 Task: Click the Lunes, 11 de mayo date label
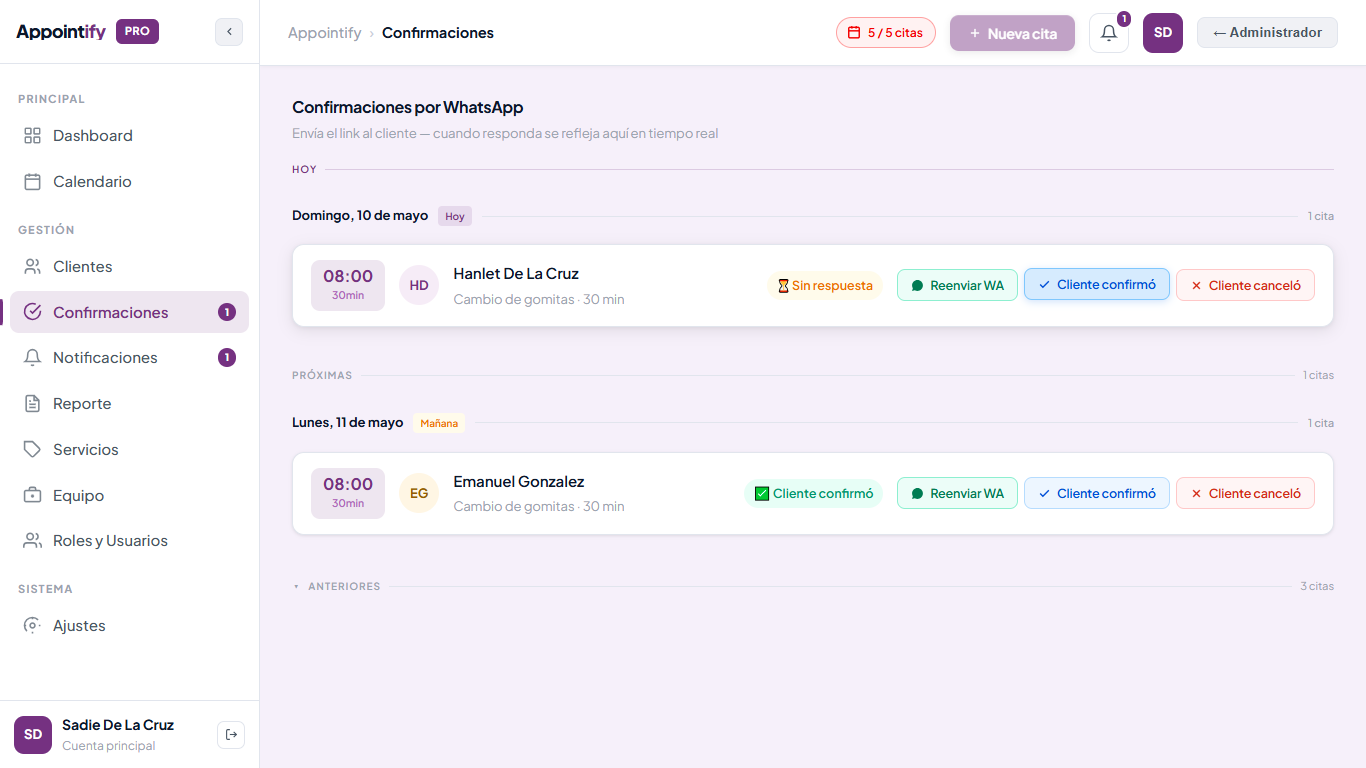(x=347, y=423)
